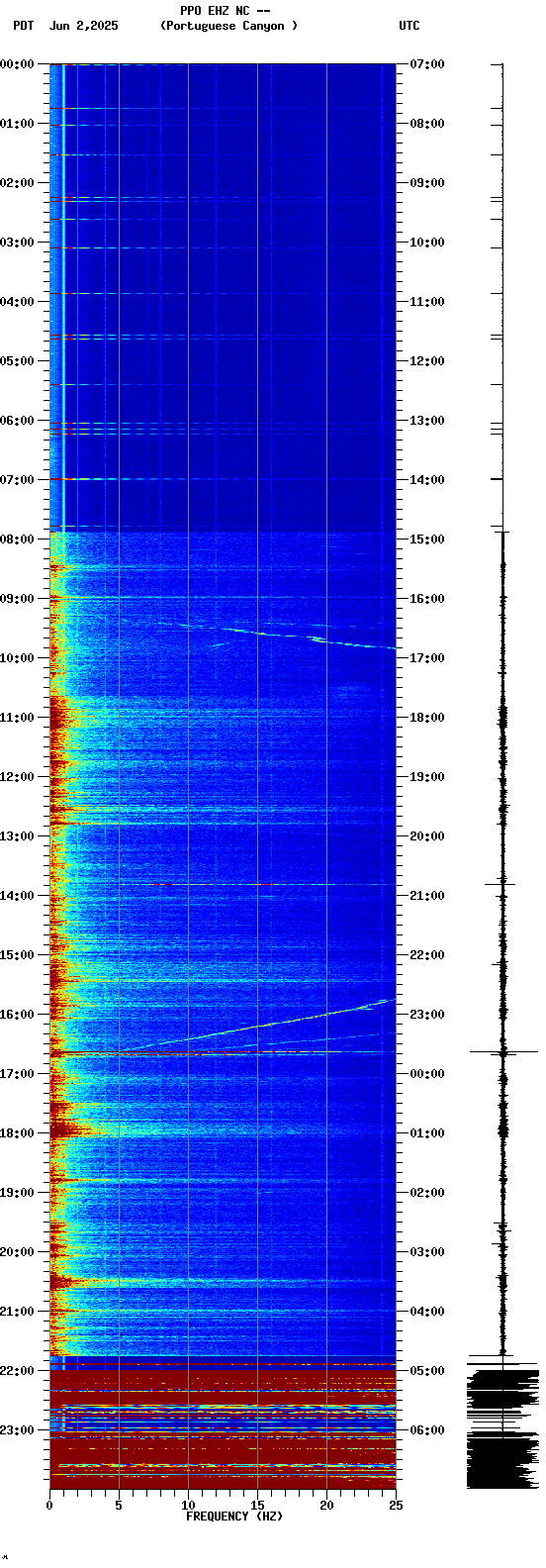The height and width of the screenshot is (1568, 546).
Task: Click the '10' frequency axis tick label
Action: pos(188,1506)
